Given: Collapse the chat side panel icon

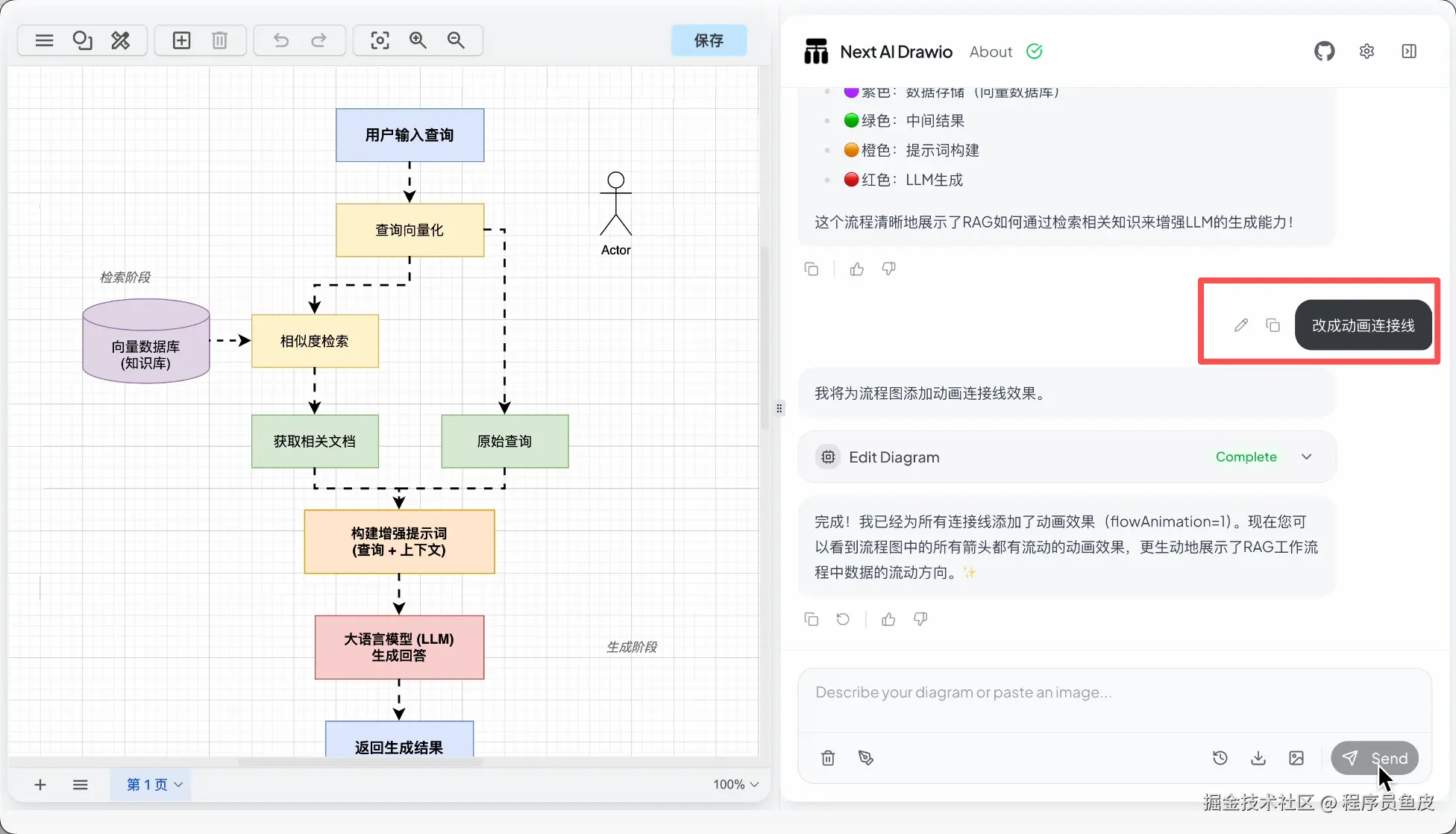Looking at the screenshot, I should click(1409, 51).
